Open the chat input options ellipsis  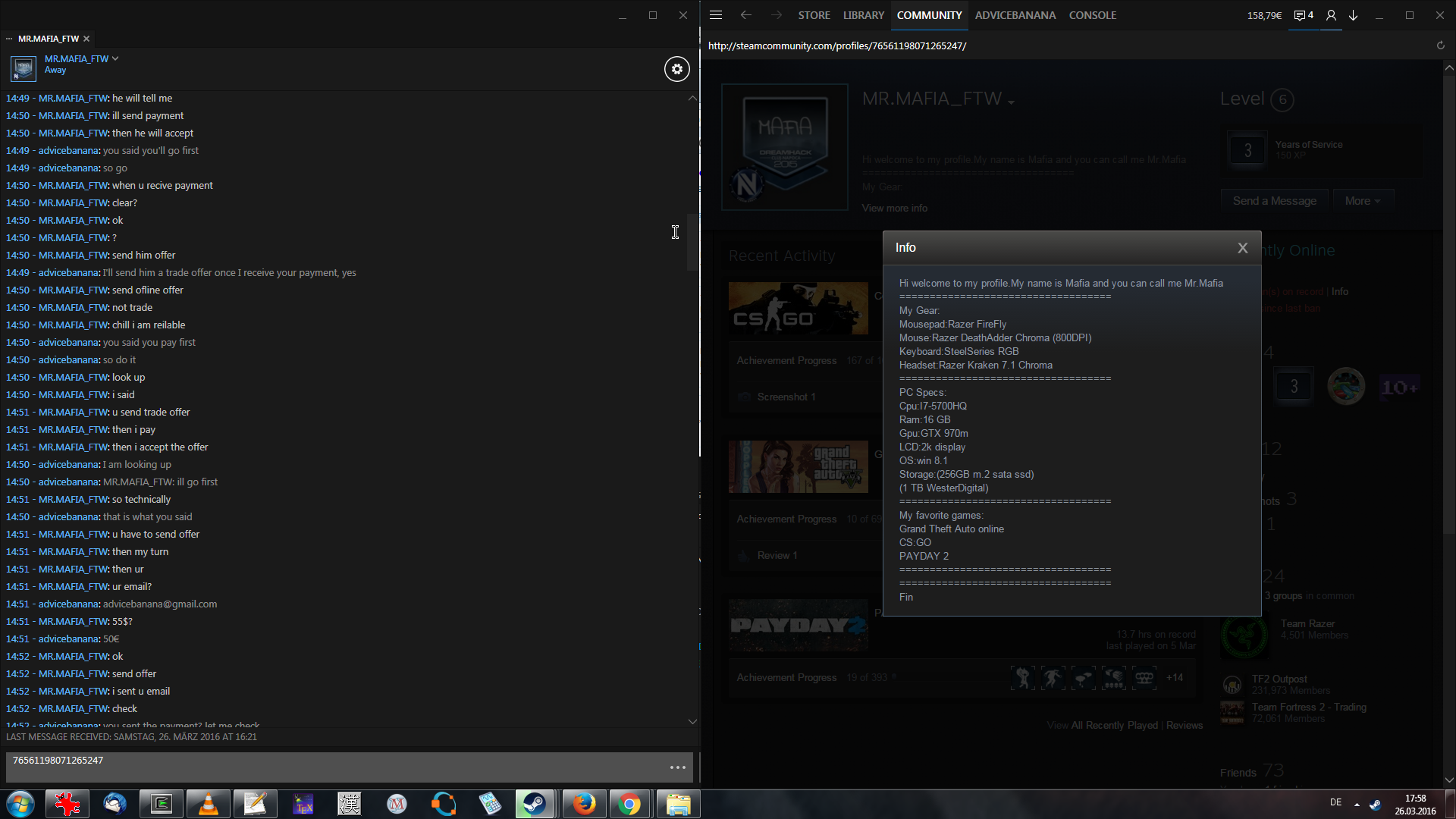pyautogui.click(x=677, y=767)
